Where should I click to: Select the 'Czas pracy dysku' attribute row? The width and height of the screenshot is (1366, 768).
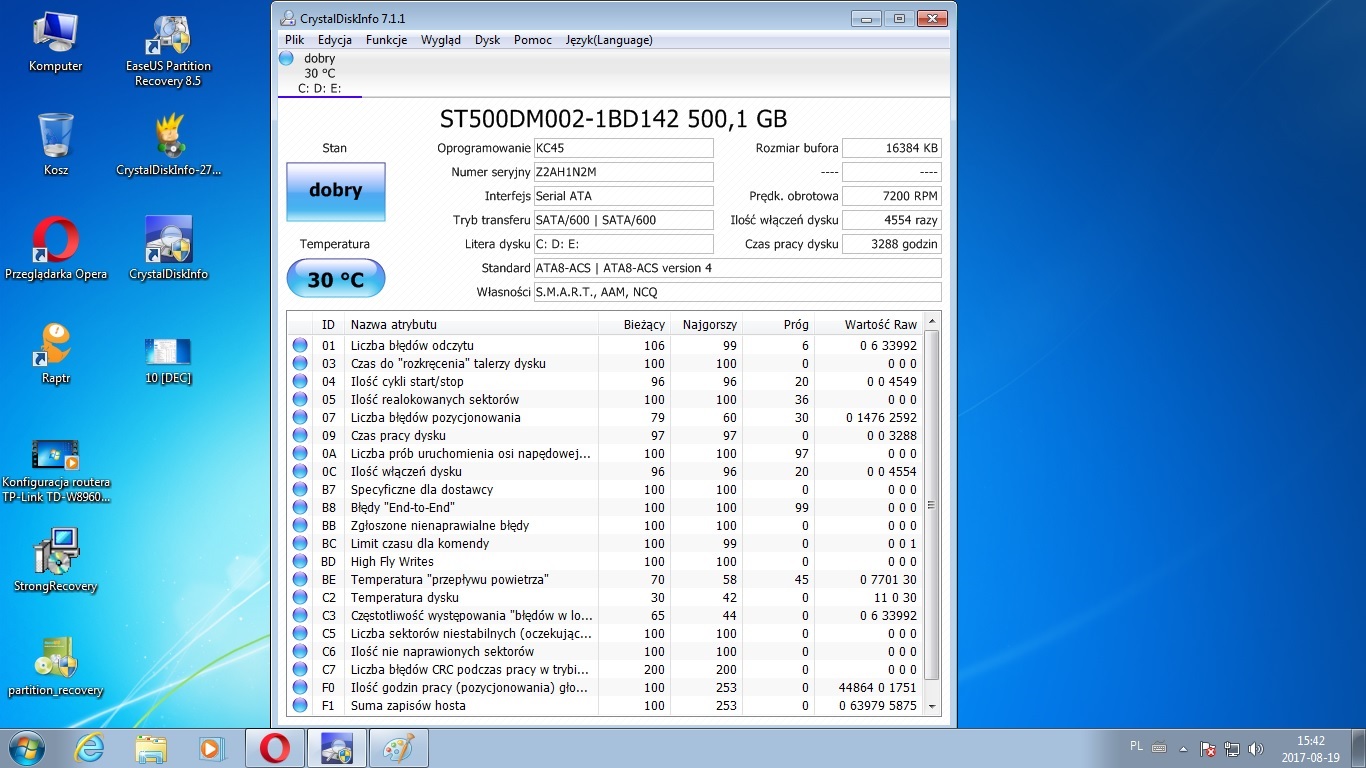pyautogui.click(x=605, y=435)
